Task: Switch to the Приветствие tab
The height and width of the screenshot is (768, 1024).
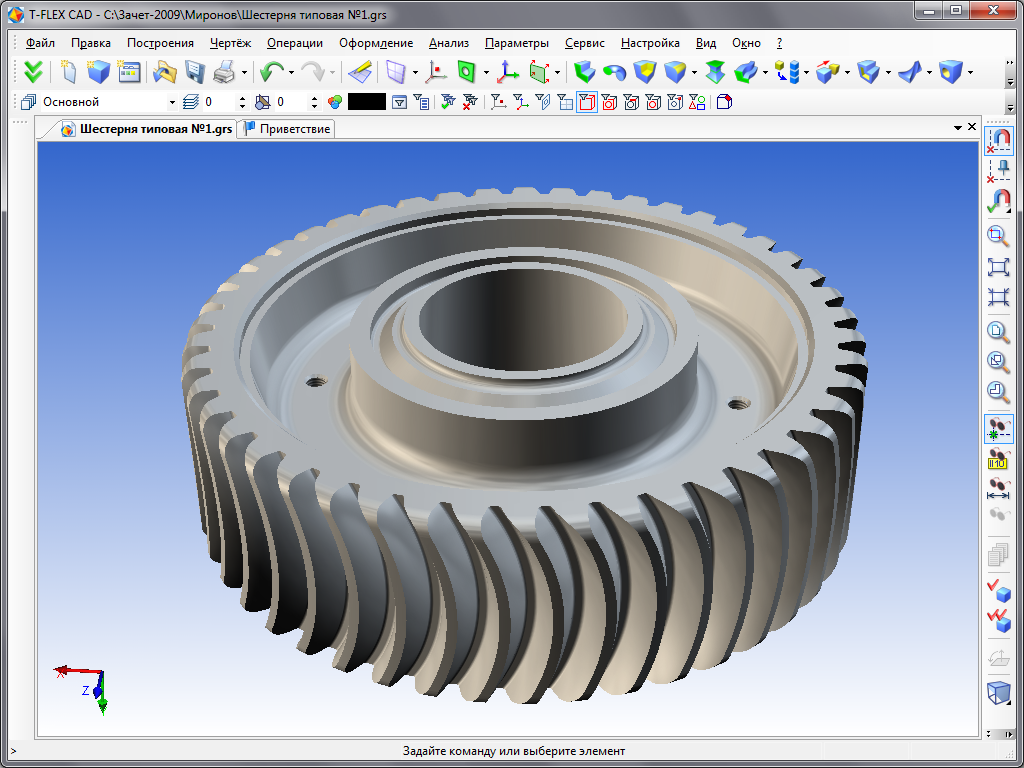Action: [x=286, y=129]
